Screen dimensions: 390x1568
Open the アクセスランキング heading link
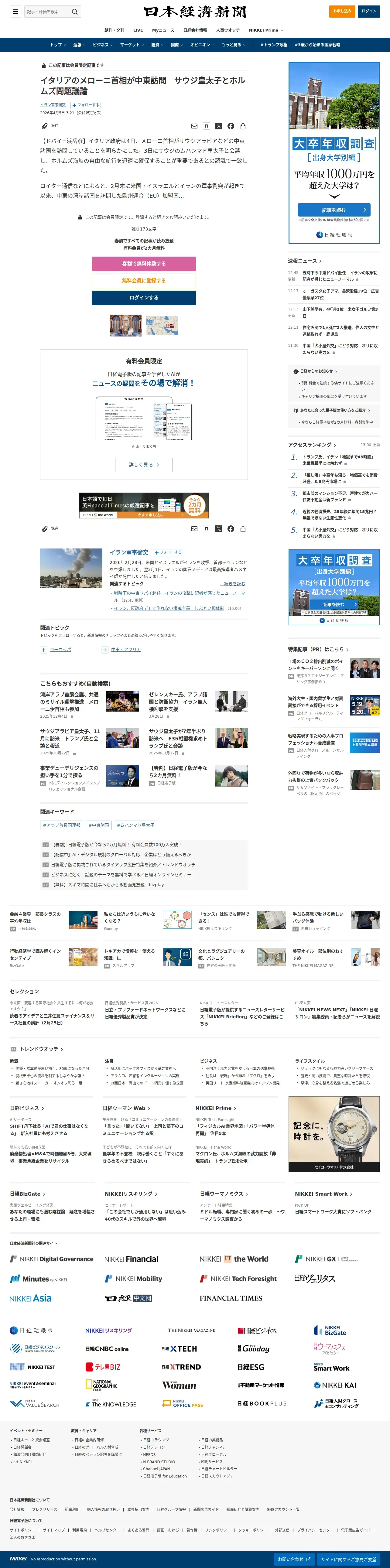[x=312, y=444]
